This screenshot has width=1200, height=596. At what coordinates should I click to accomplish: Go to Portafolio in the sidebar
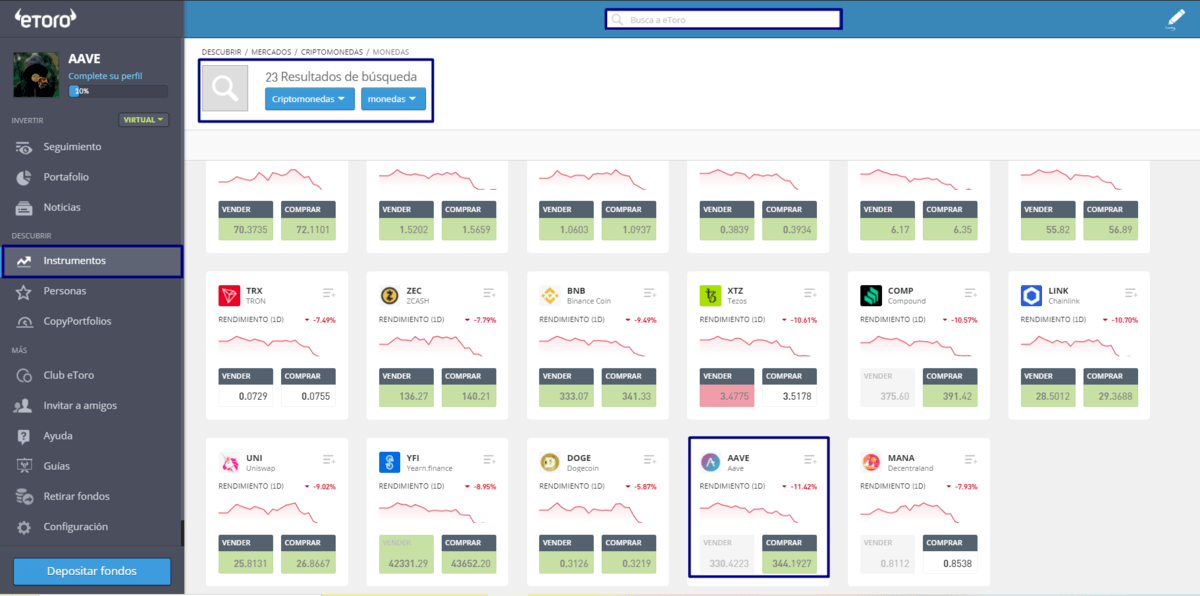[x=66, y=177]
